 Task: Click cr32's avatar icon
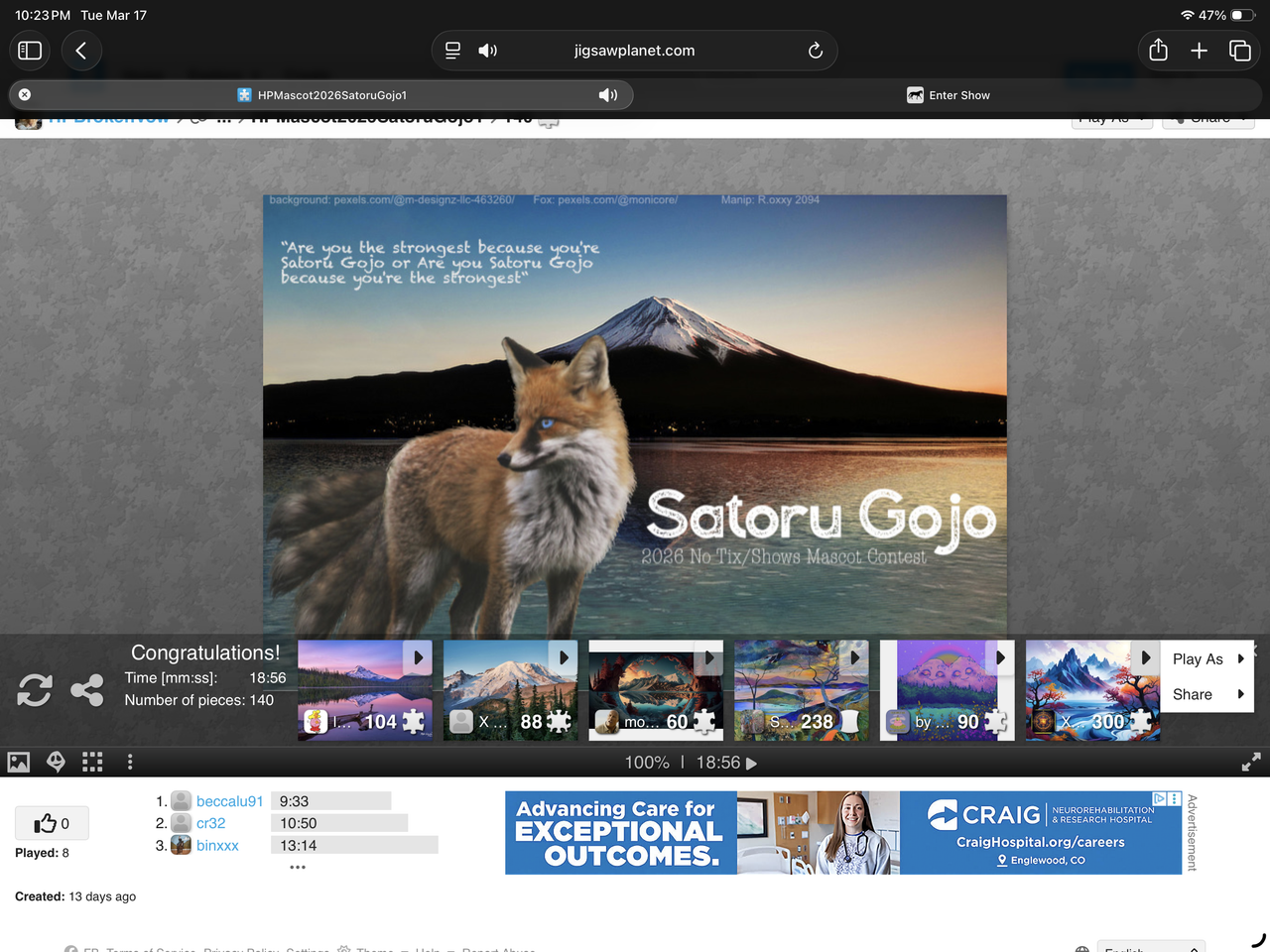181,823
